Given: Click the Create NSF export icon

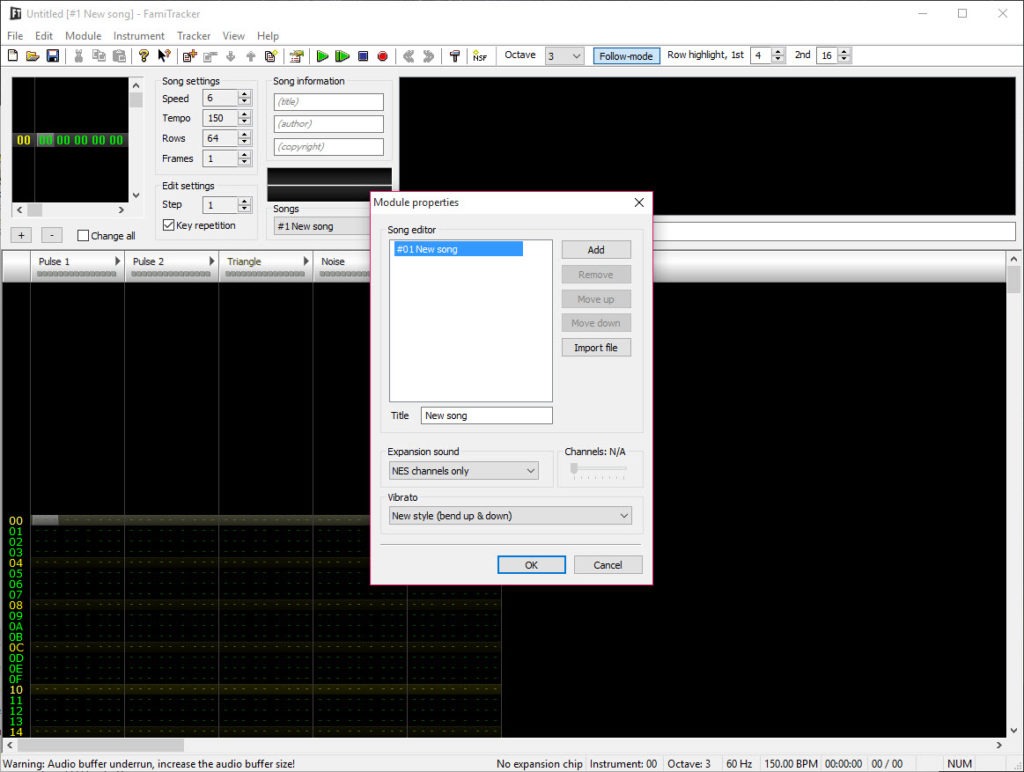Looking at the screenshot, I should [480, 56].
